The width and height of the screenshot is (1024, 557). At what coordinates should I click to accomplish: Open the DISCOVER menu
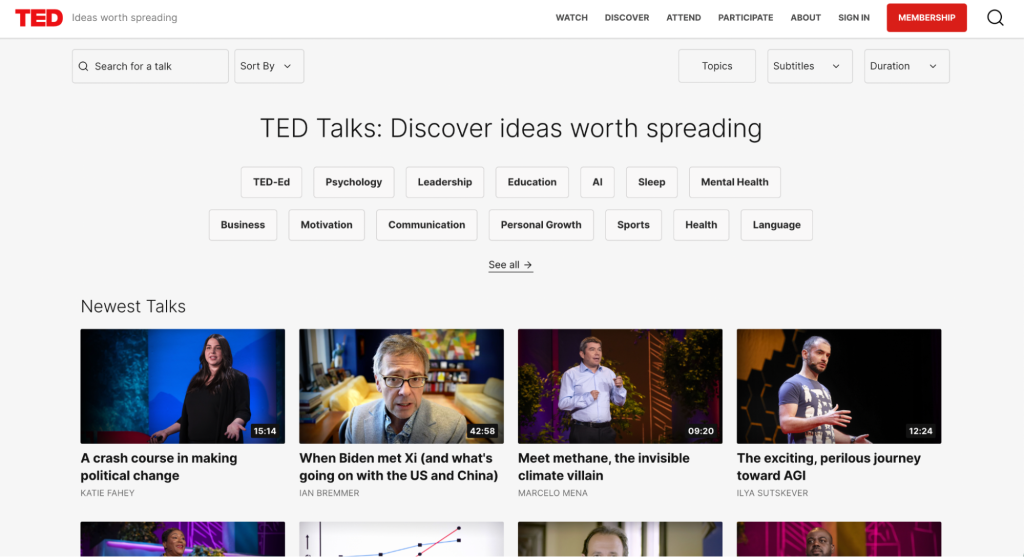(x=627, y=18)
